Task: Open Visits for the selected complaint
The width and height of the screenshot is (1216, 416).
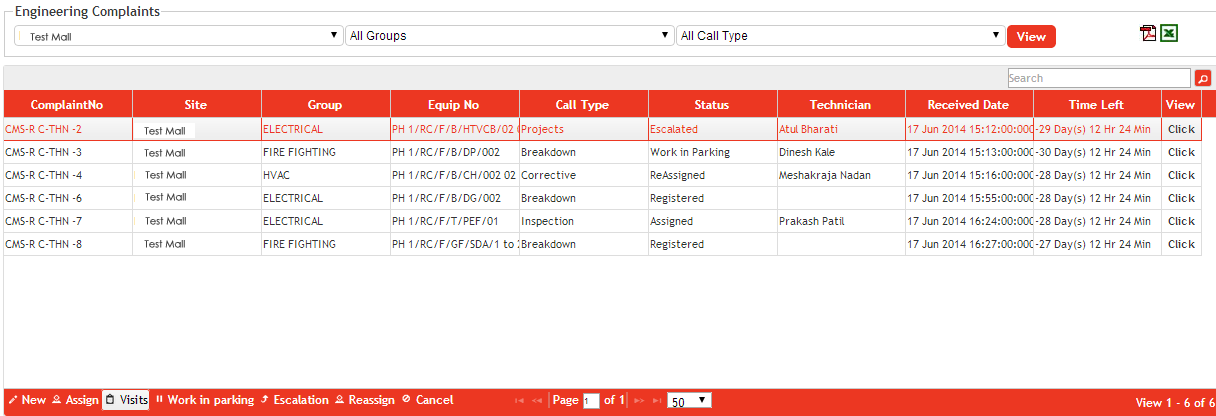Action: (127, 400)
